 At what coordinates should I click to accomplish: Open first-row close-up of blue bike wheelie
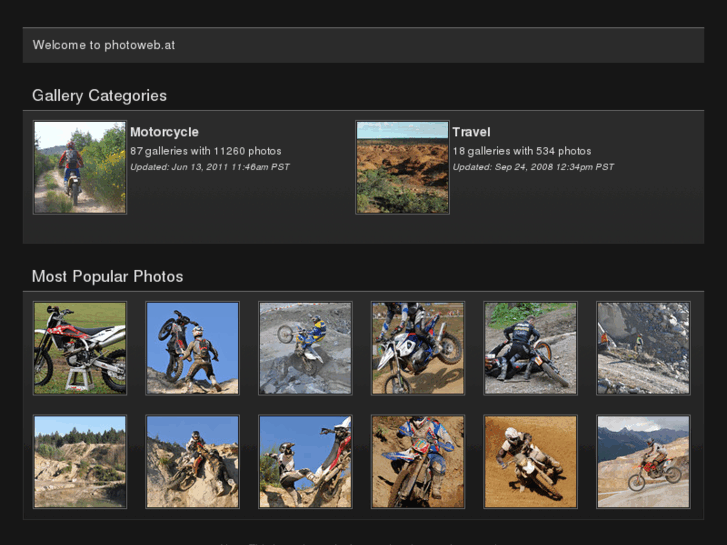coord(418,348)
